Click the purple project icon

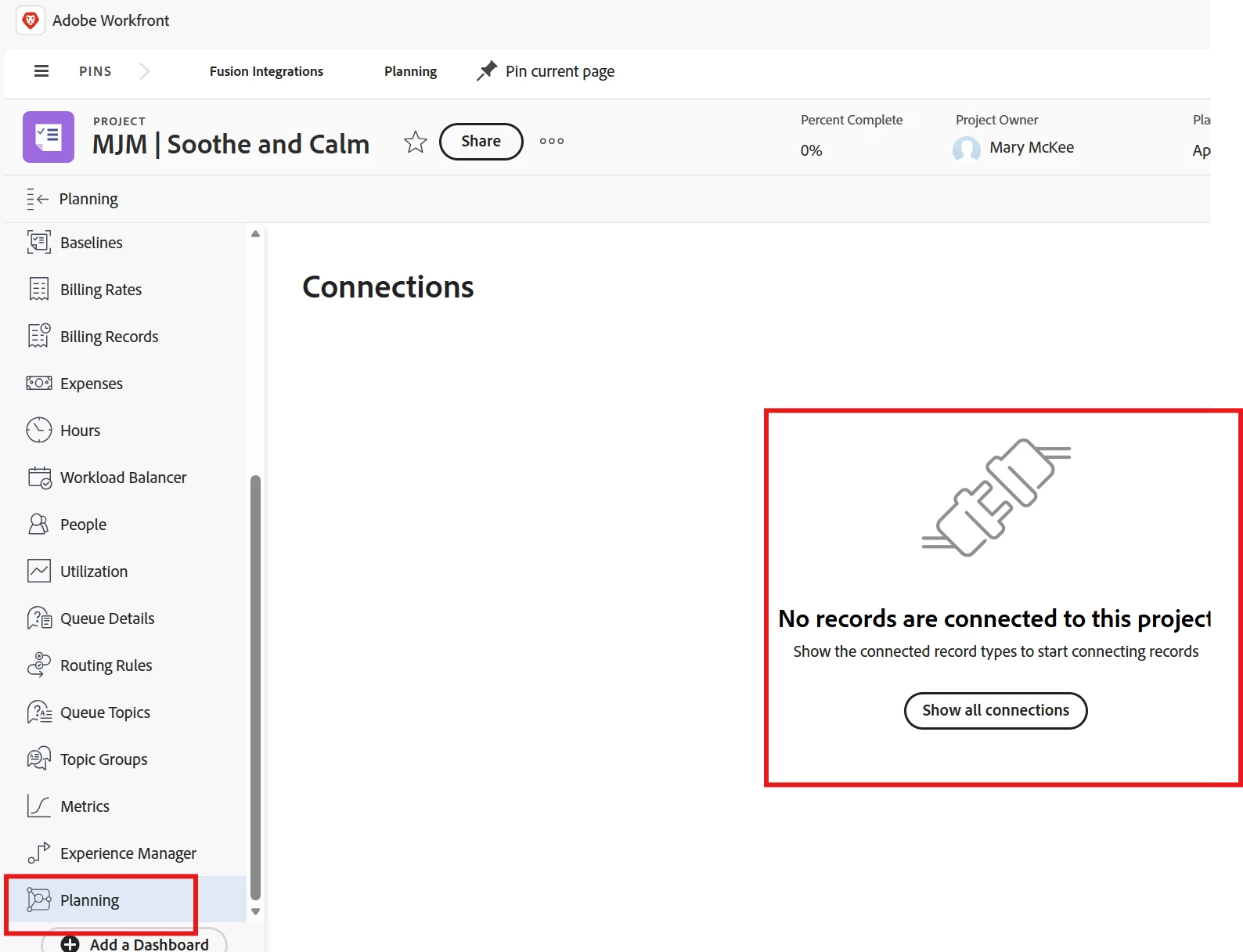pos(49,137)
